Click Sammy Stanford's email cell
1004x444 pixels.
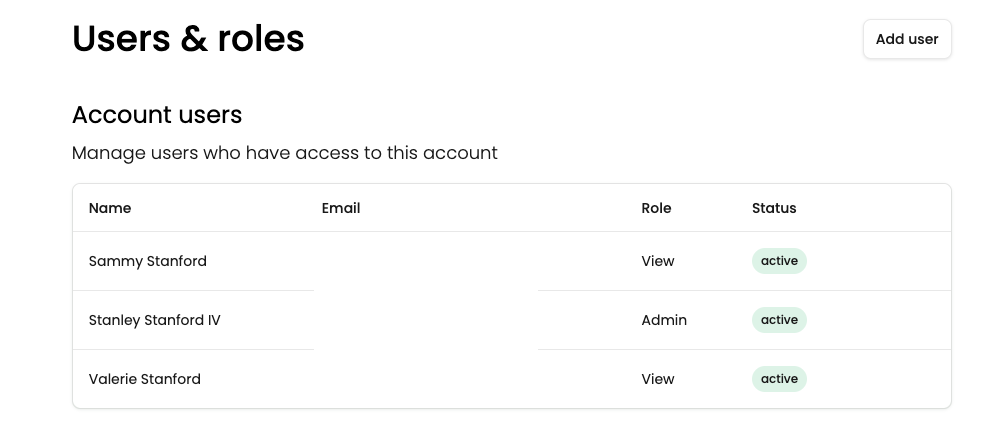click(x=425, y=261)
